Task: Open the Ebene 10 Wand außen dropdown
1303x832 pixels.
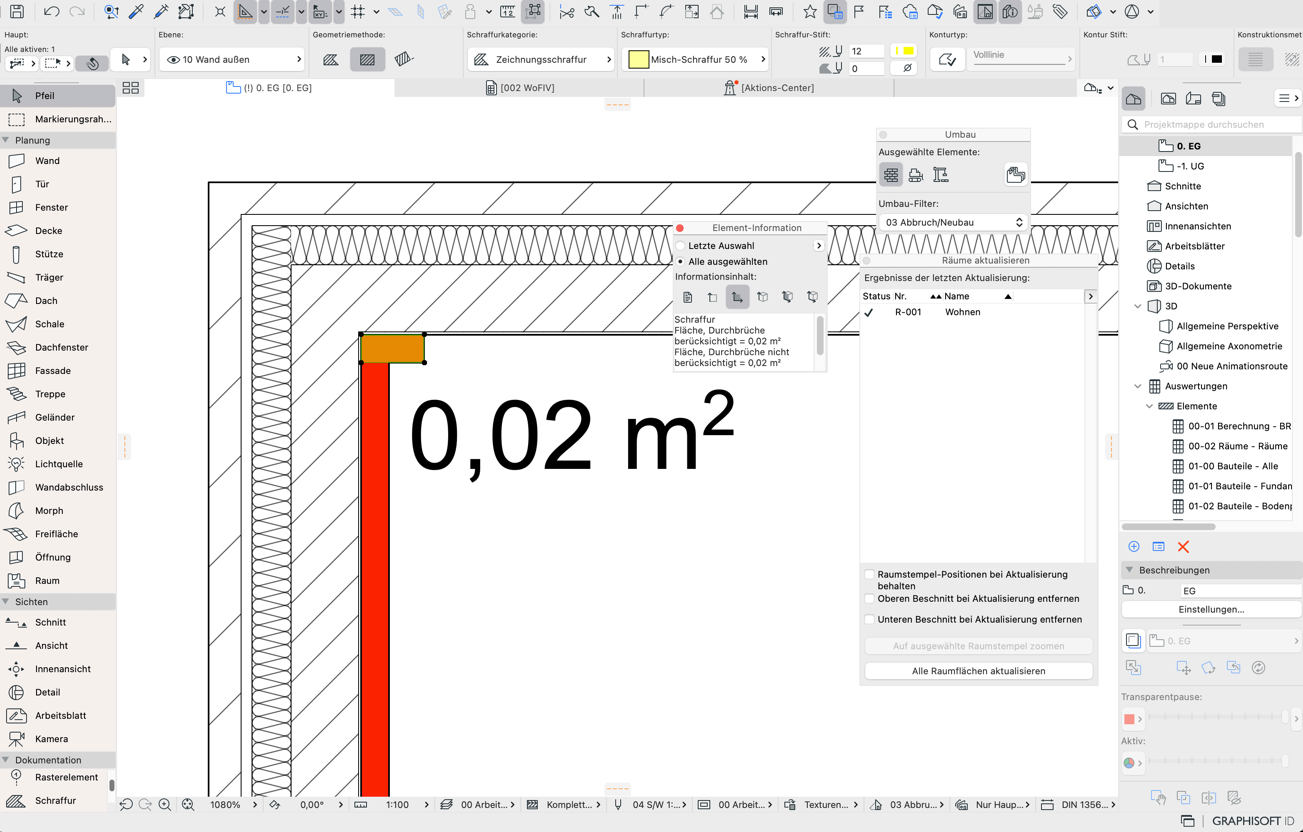Action: pyautogui.click(x=232, y=60)
